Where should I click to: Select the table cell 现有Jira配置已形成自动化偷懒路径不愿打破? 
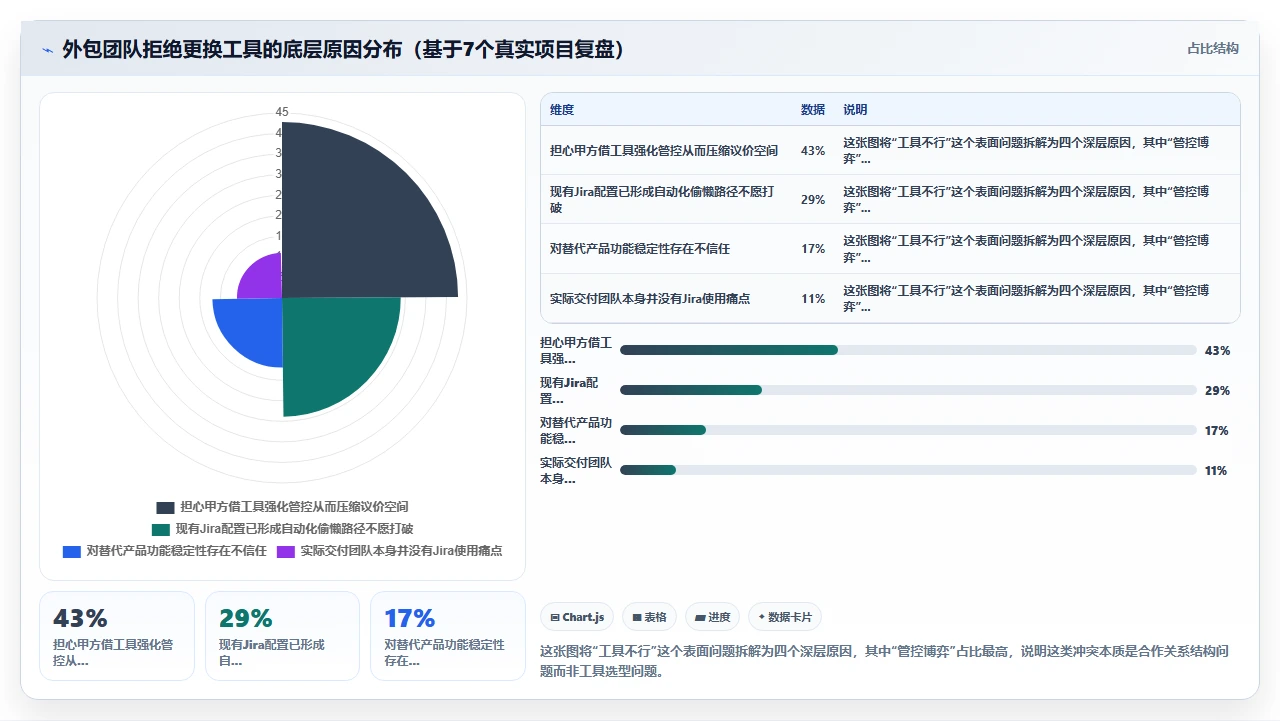pyautogui.click(x=664, y=200)
